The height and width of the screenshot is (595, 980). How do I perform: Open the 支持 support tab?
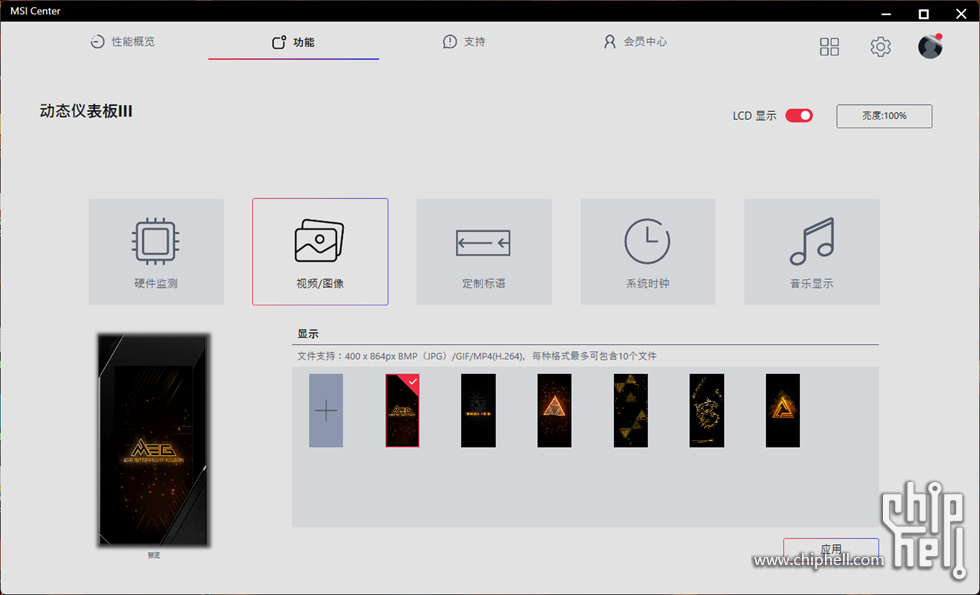[464, 42]
